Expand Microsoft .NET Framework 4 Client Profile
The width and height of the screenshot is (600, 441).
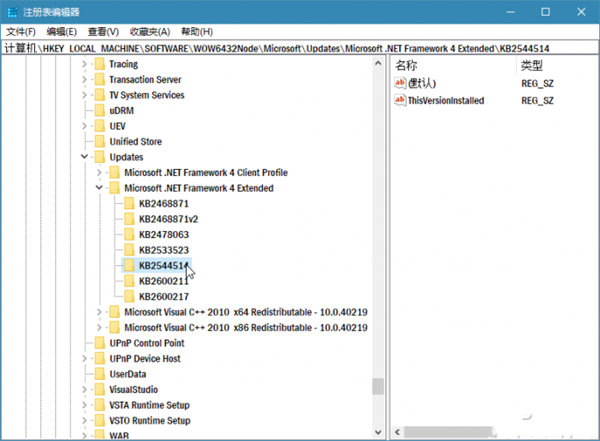click(98, 173)
